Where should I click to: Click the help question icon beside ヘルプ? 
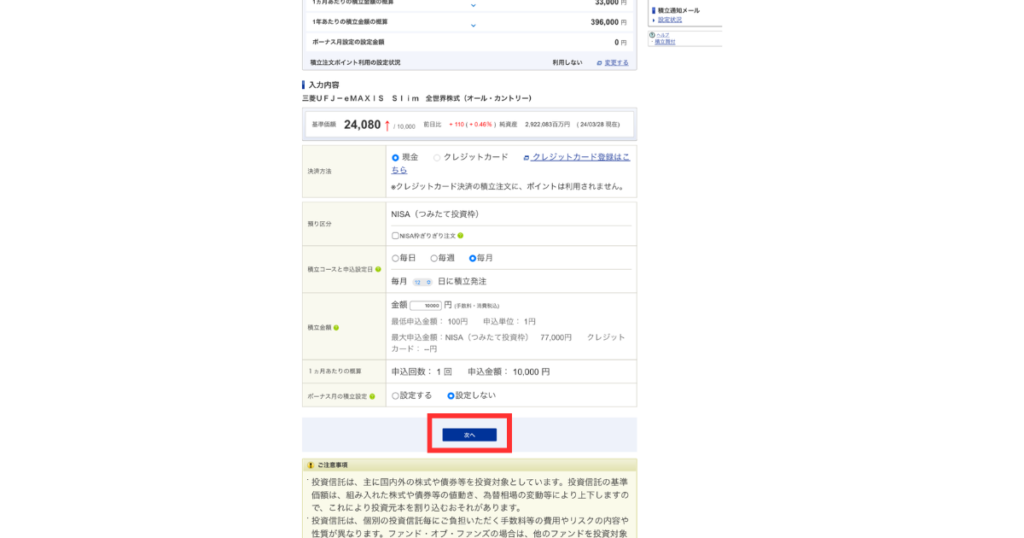[x=652, y=35]
